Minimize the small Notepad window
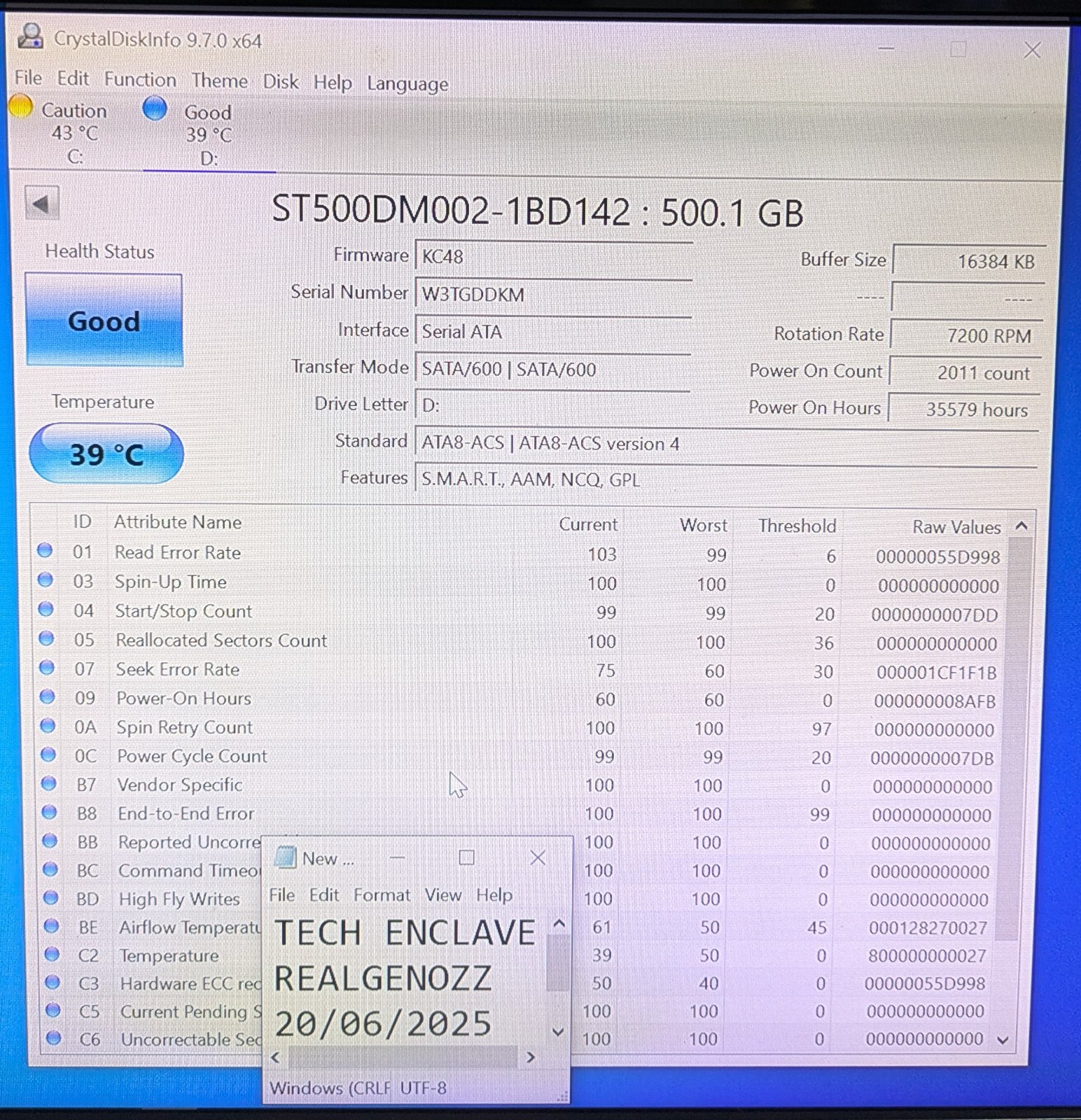Viewport: 1081px width, 1120px height. coord(397,857)
